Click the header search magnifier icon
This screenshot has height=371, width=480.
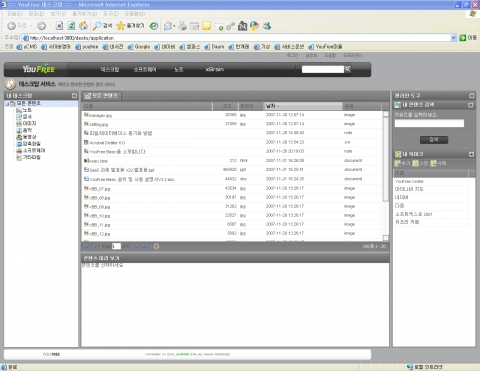coord(348,69)
